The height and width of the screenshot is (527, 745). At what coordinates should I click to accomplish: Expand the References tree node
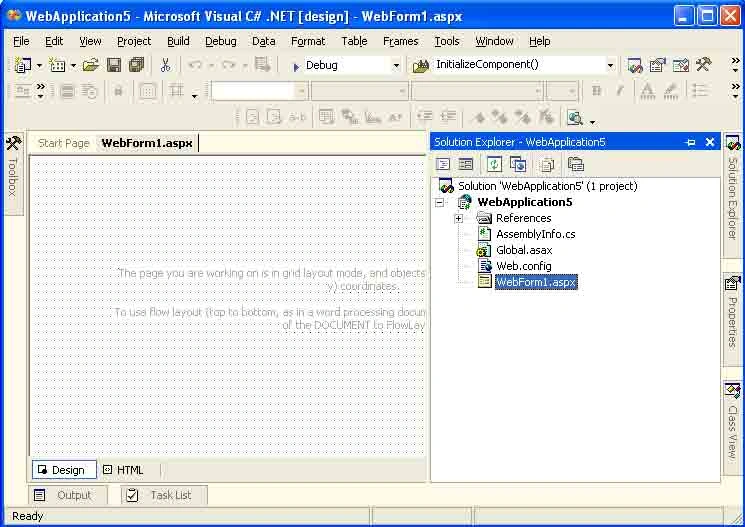[458, 219]
